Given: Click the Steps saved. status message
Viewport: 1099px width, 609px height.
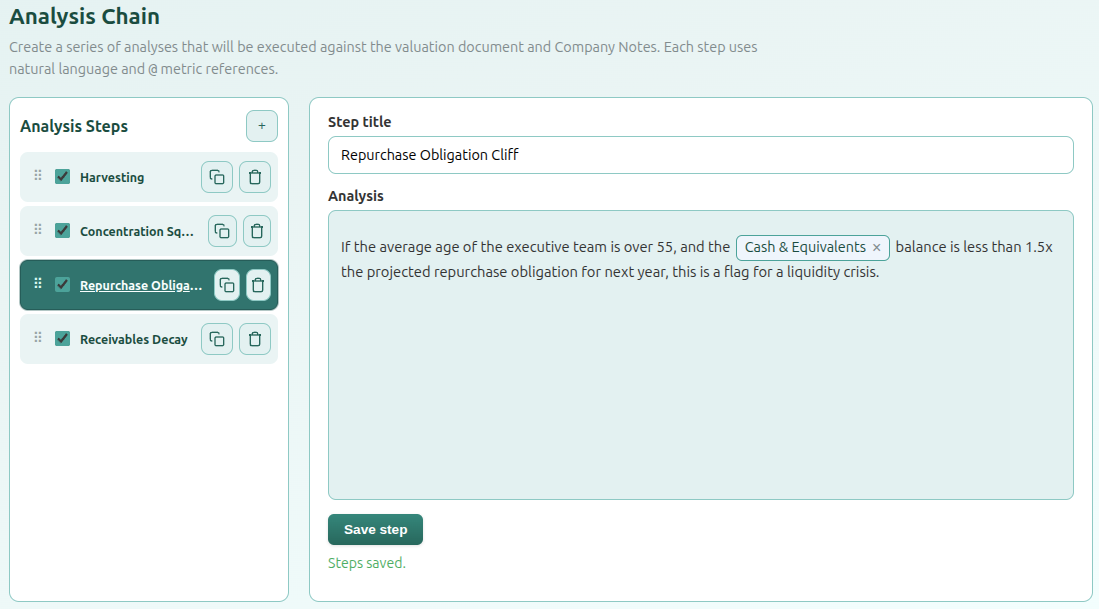Looking at the screenshot, I should coord(367,563).
